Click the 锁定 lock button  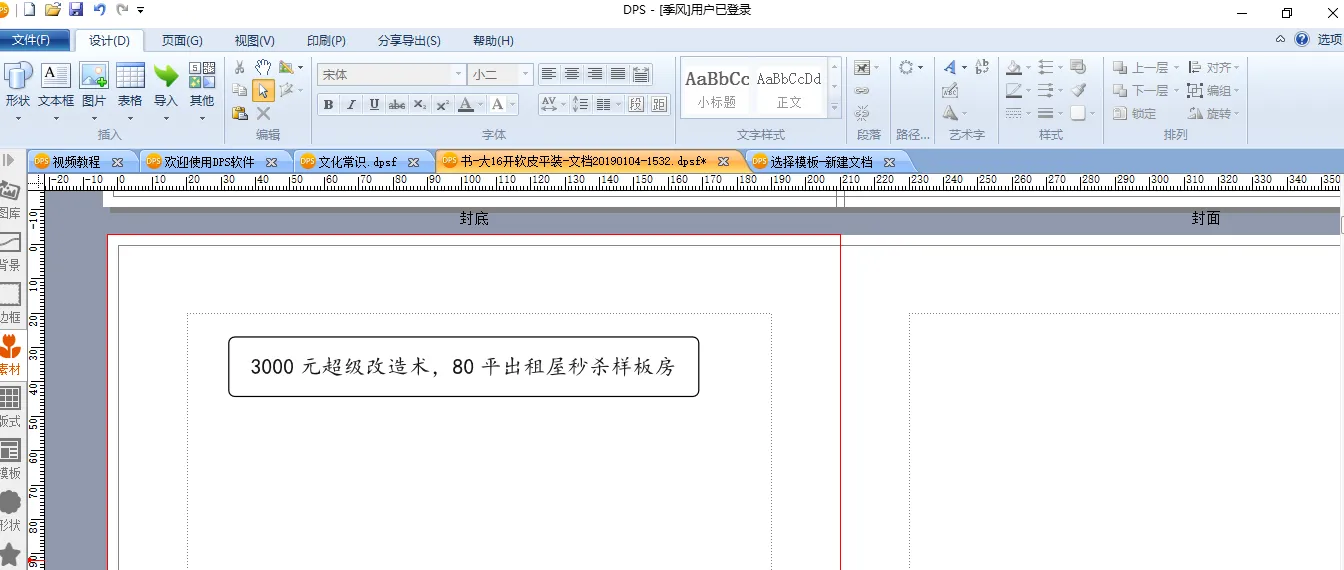point(1135,114)
